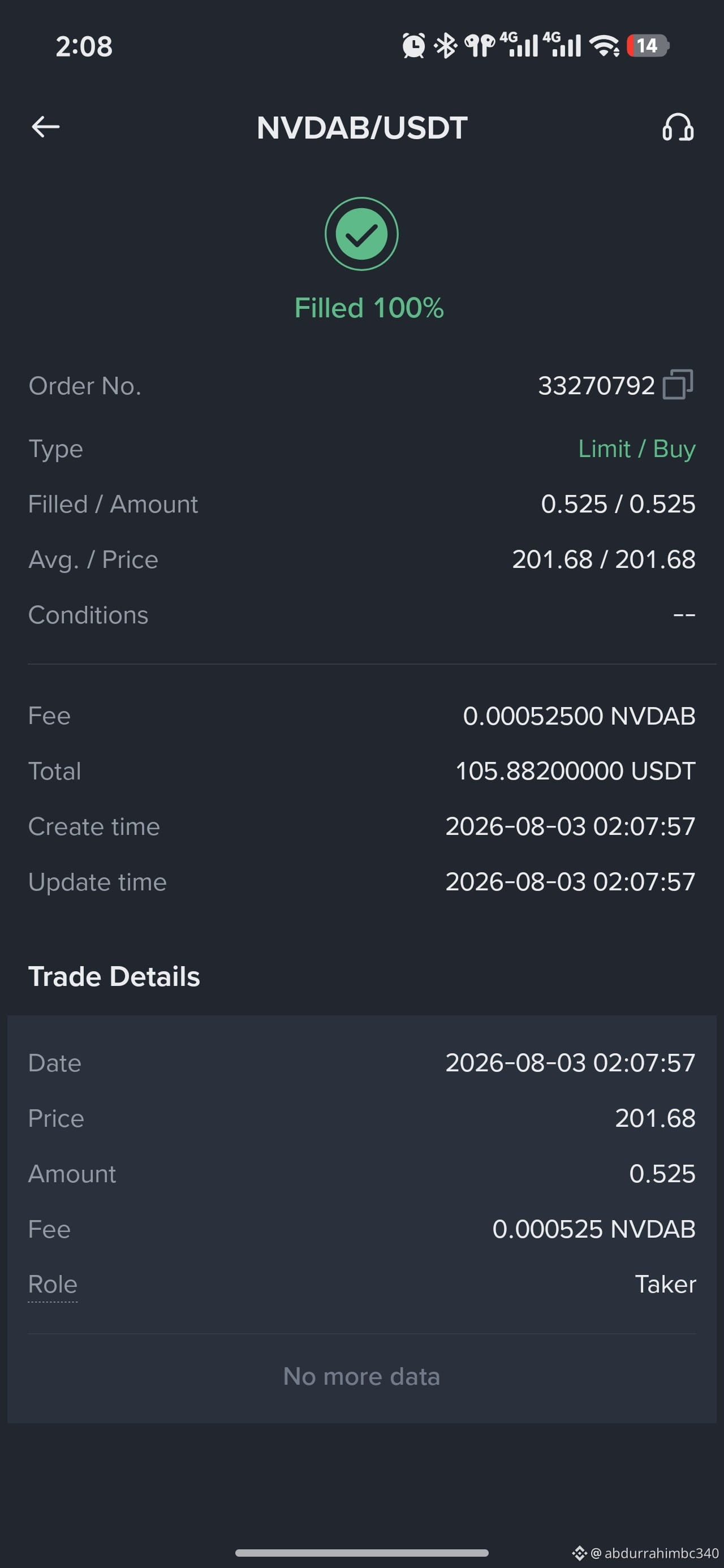Tap the Trade Details heading
This screenshot has width=724, height=1568.
(114, 976)
